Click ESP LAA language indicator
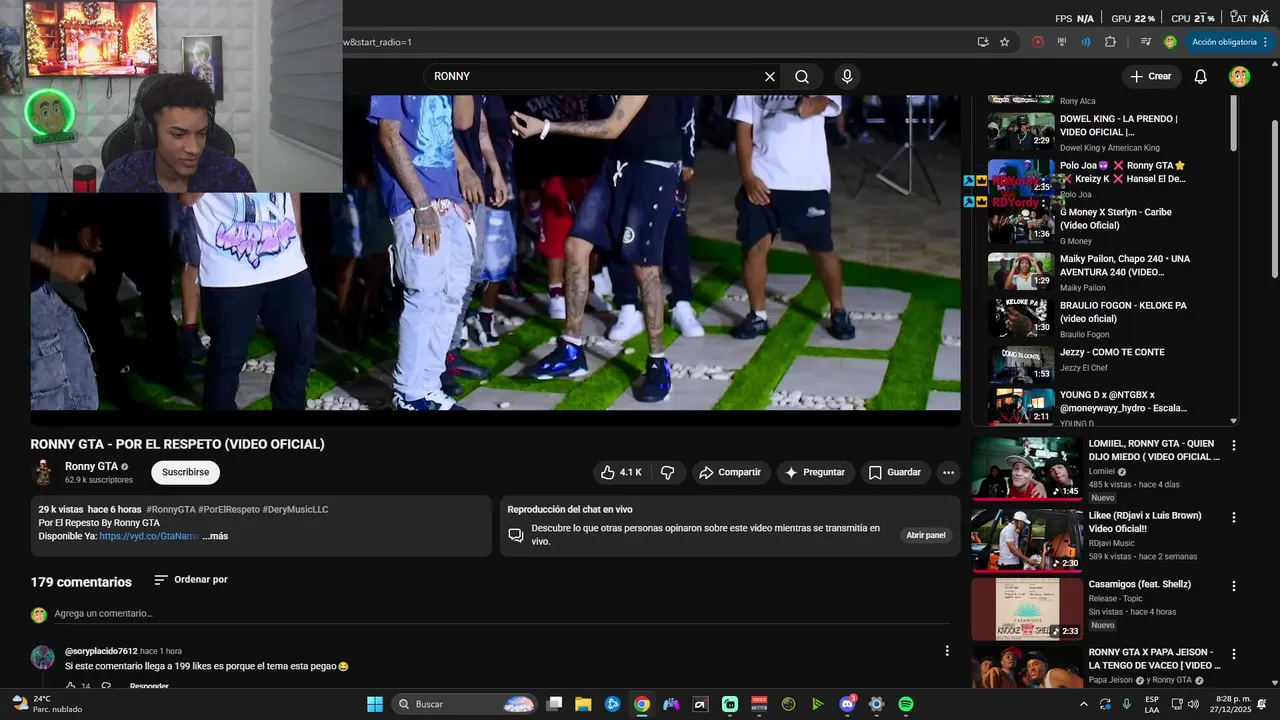 (x=1152, y=704)
